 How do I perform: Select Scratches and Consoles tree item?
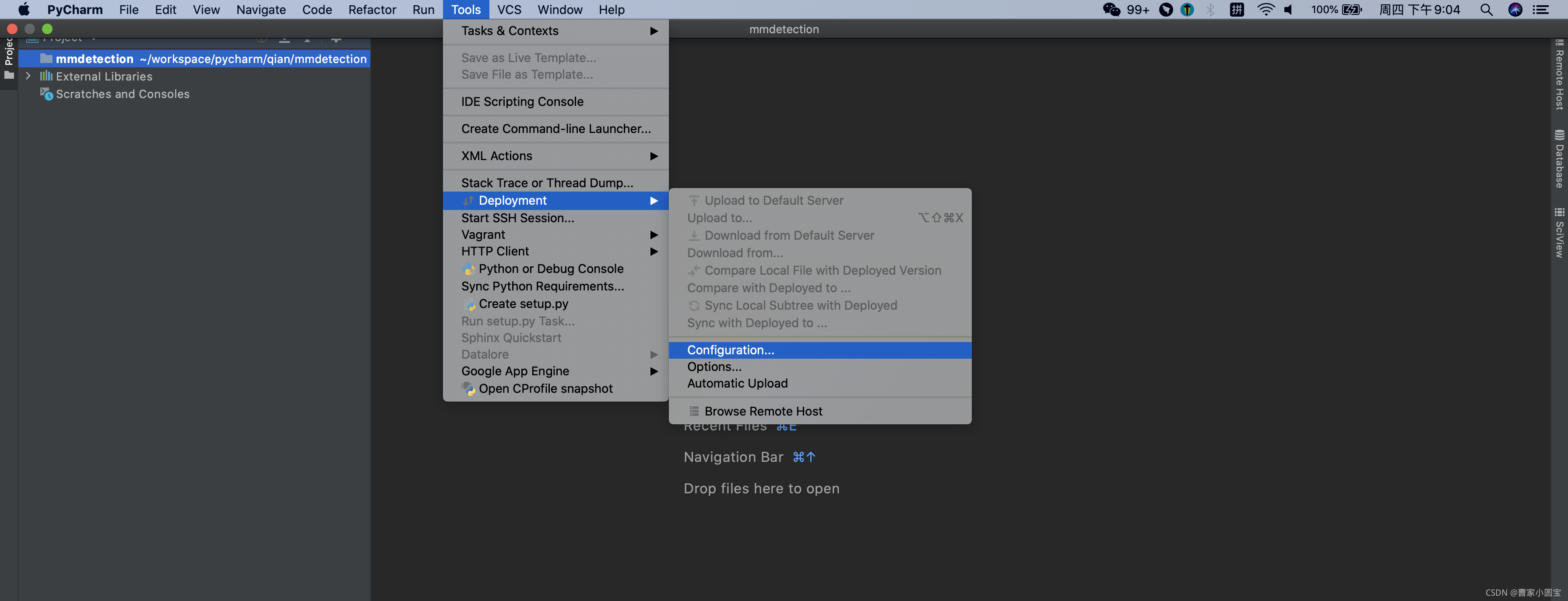[x=122, y=94]
